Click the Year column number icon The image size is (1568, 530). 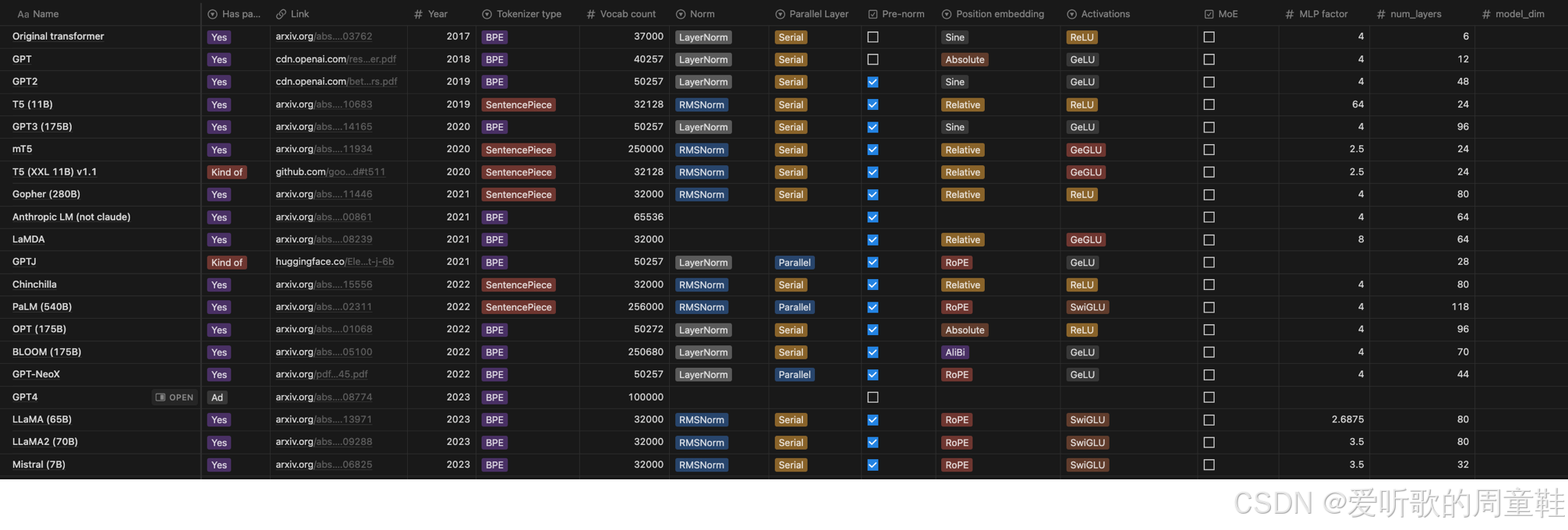[419, 14]
